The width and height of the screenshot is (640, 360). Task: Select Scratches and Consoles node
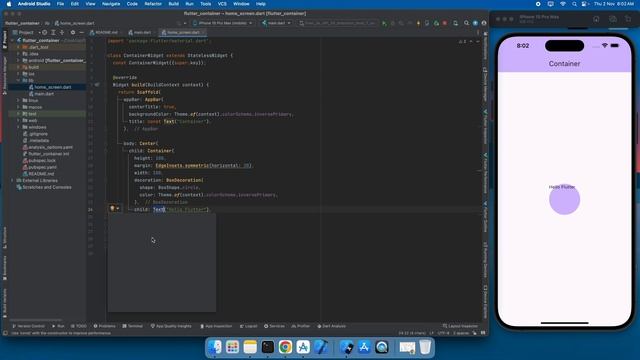[47, 187]
